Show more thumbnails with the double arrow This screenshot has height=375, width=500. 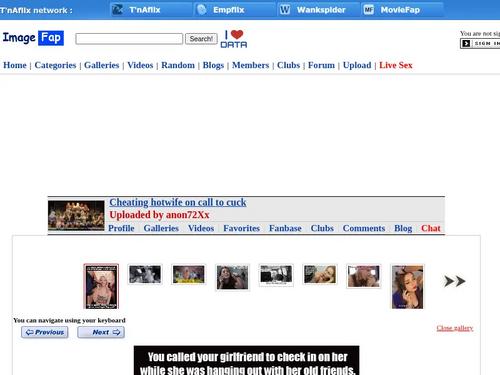455,281
